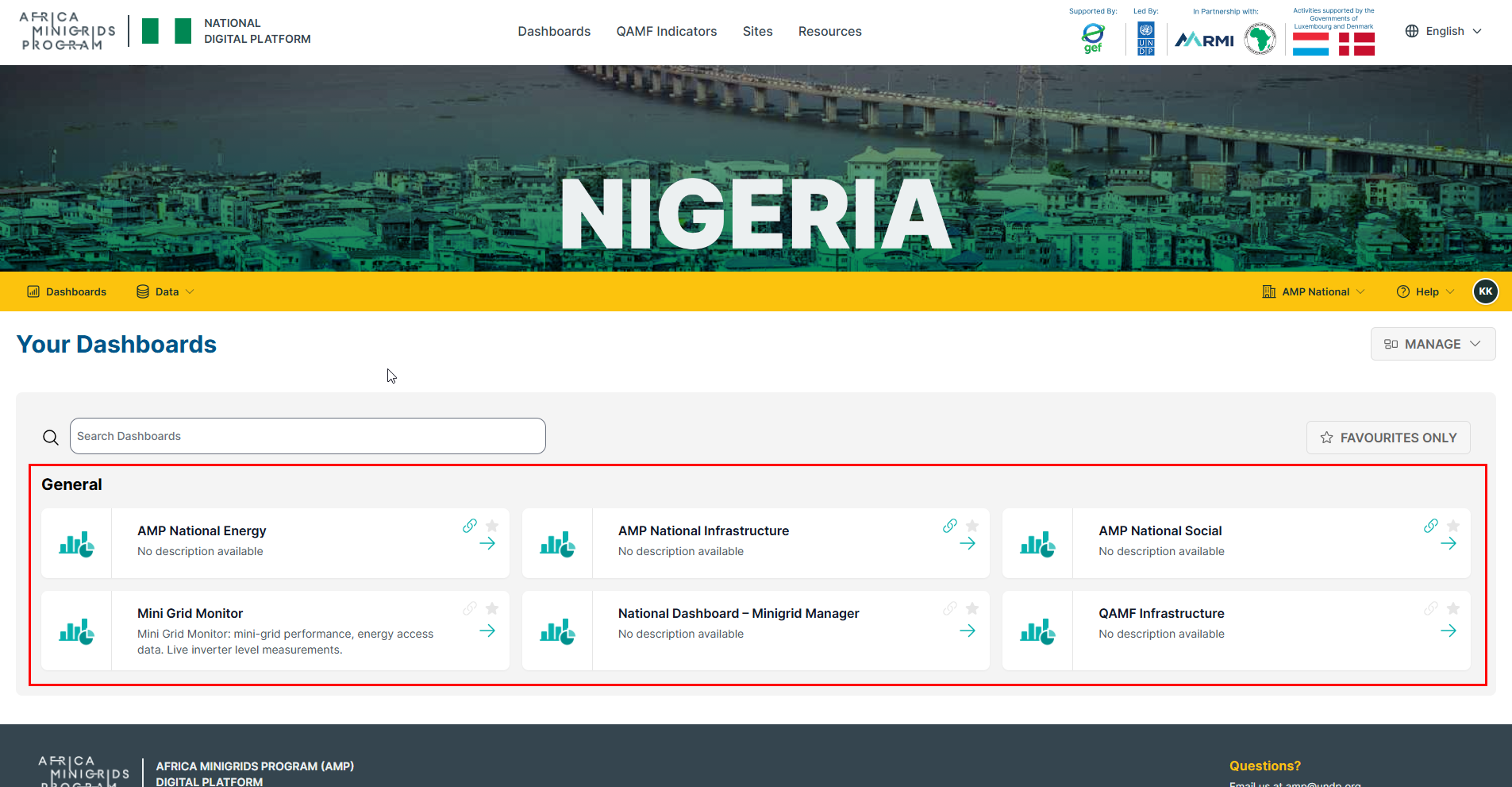Image resolution: width=1512 pixels, height=787 pixels.
Task: Click the AMP National Infrastructure chart icon
Action: 557,544
